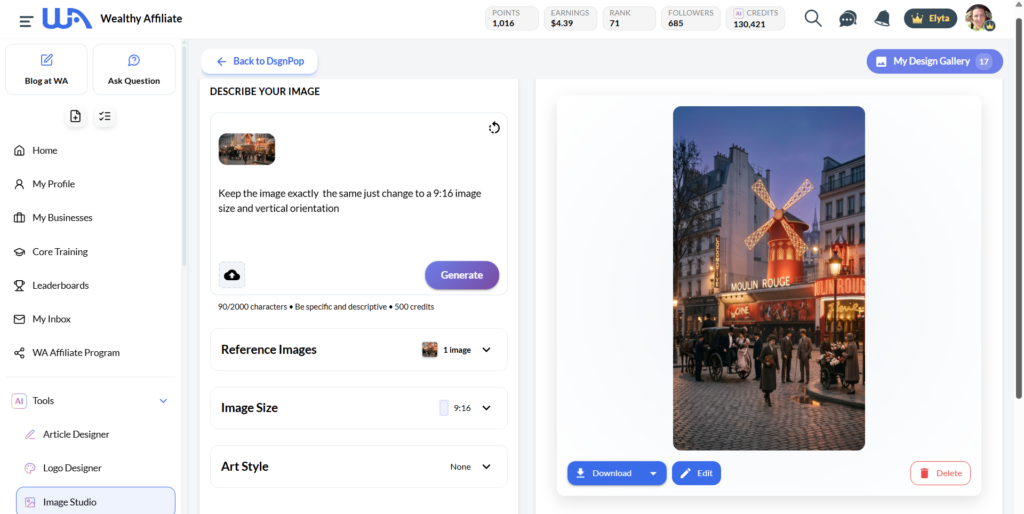Expand the Art Style None dropdown
The width and height of the screenshot is (1024, 514).
coord(359,466)
